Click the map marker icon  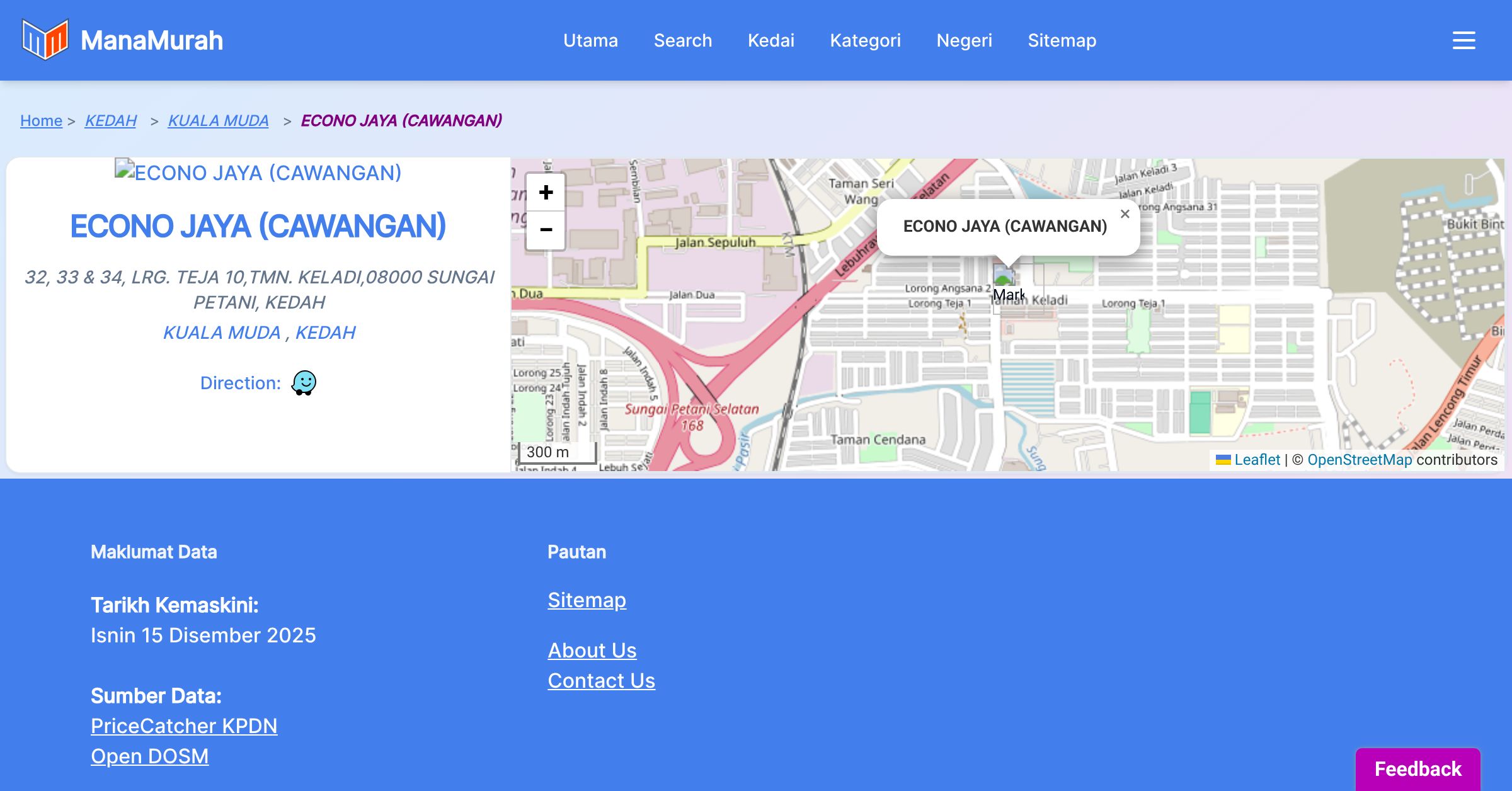coord(1004,278)
